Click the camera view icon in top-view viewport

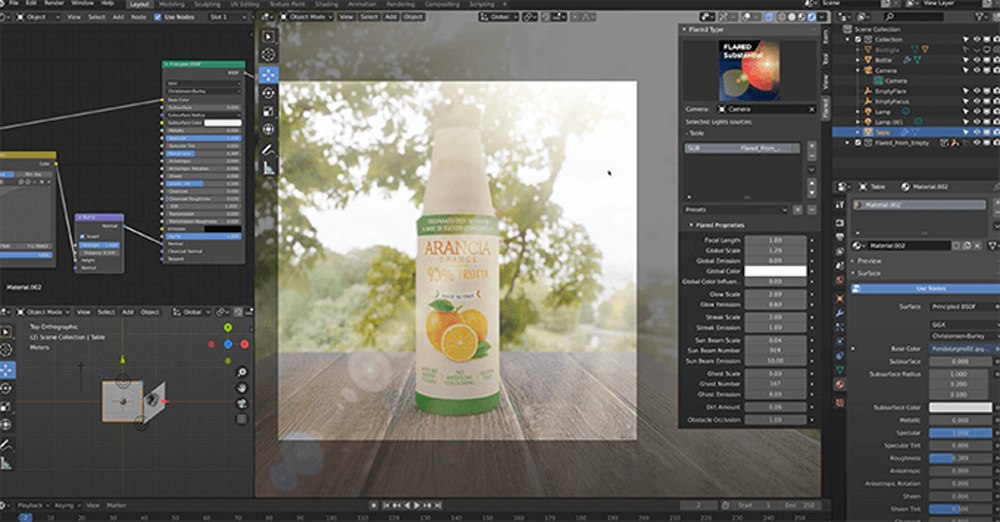(242, 403)
